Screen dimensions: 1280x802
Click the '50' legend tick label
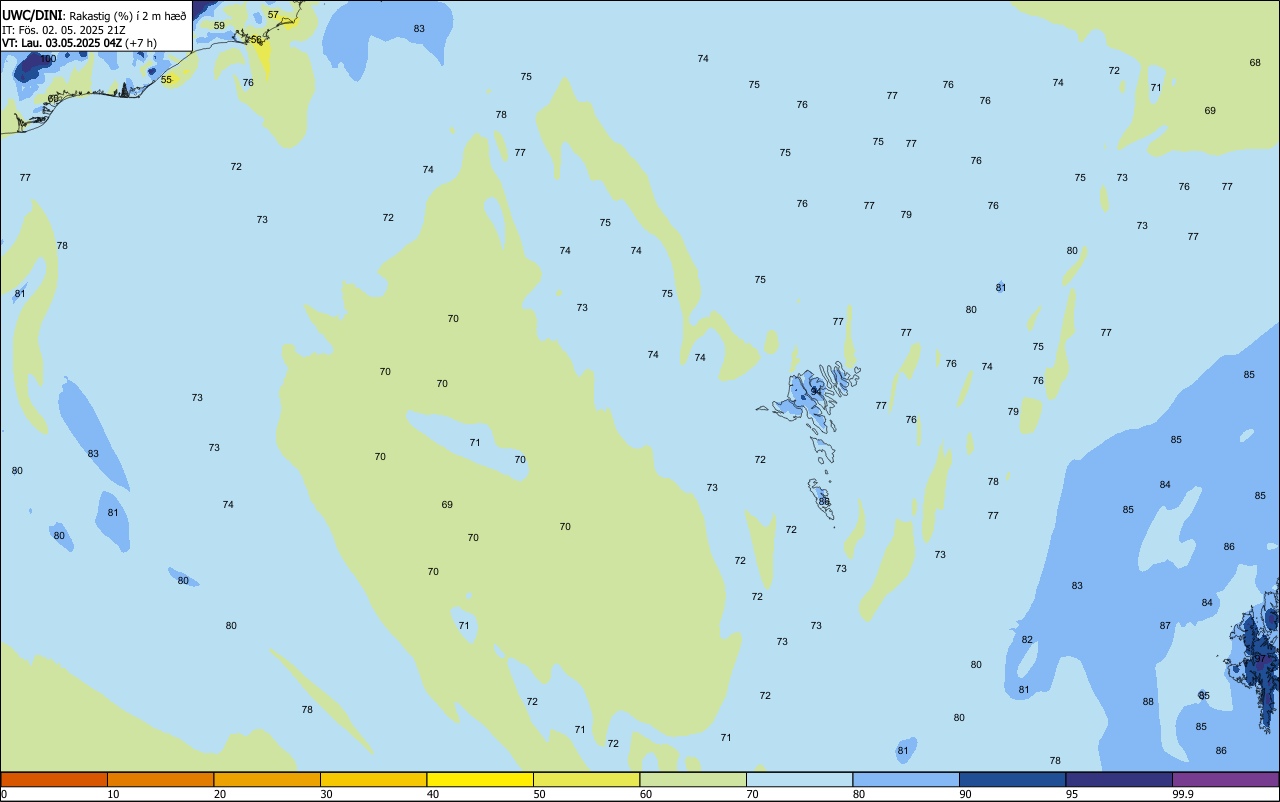click(x=540, y=794)
